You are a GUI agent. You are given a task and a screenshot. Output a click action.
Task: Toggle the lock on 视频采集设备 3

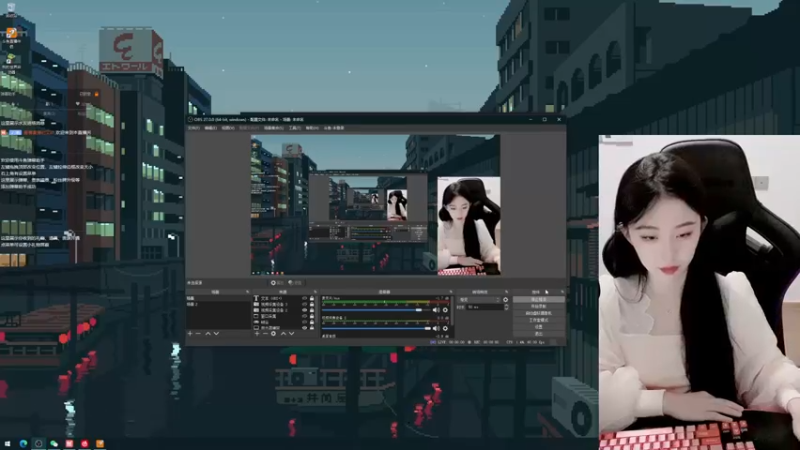pos(312,304)
